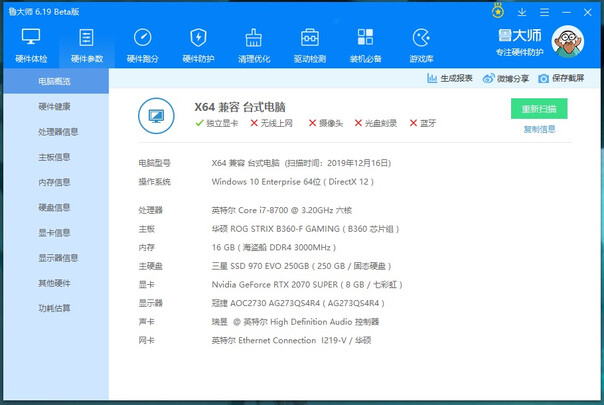Open 硬盘信息 in the sidebar
The width and height of the screenshot is (604, 405).
point(56,207)
